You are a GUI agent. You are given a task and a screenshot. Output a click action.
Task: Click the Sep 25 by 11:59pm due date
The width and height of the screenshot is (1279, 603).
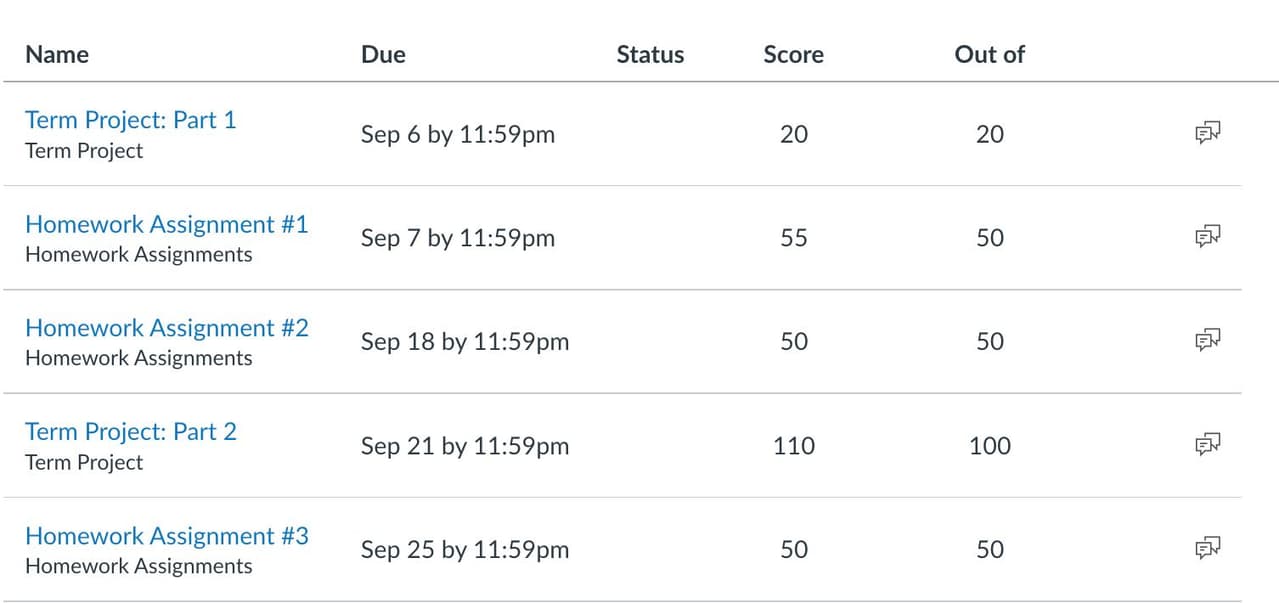coord(465,549)
